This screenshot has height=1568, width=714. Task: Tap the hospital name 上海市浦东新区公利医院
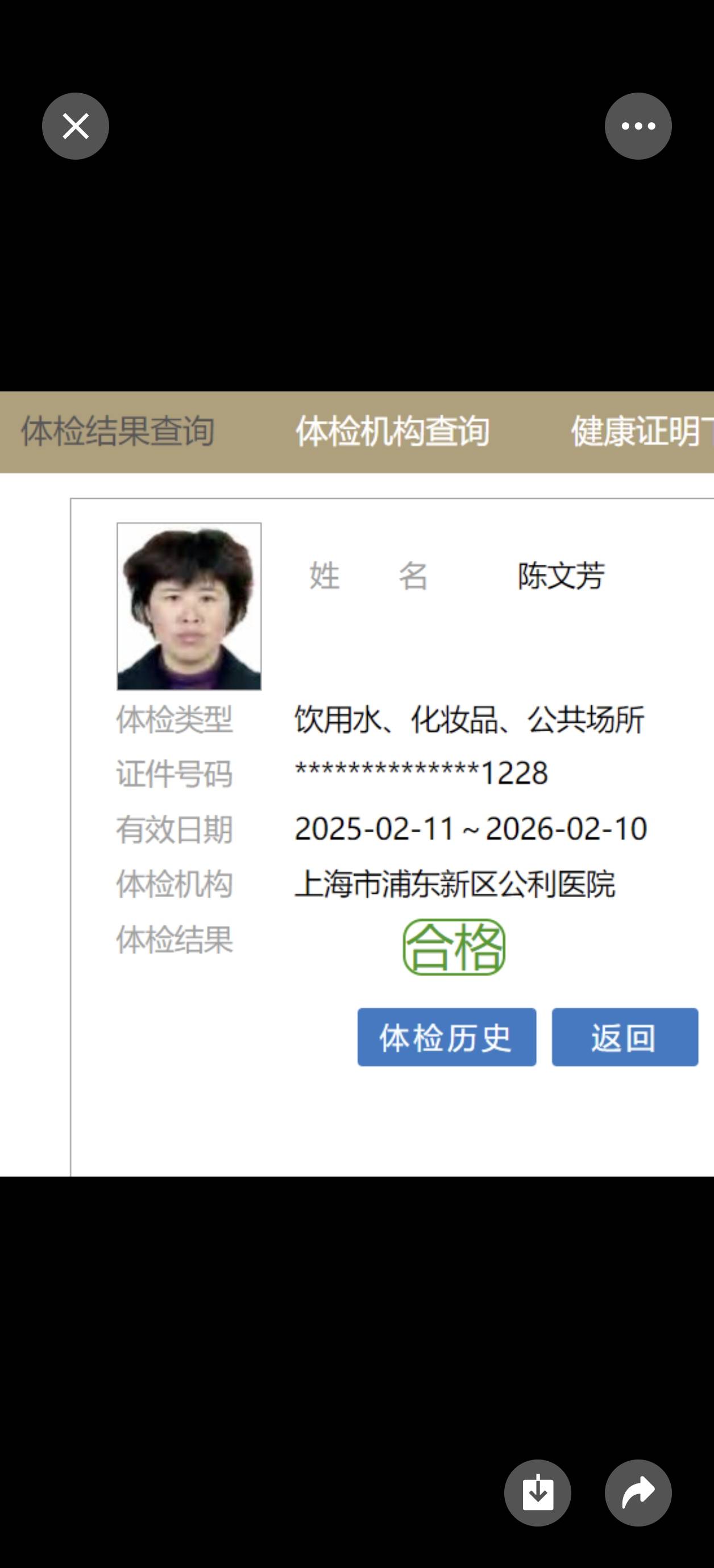pyautogui.click(x=454, y=884)
